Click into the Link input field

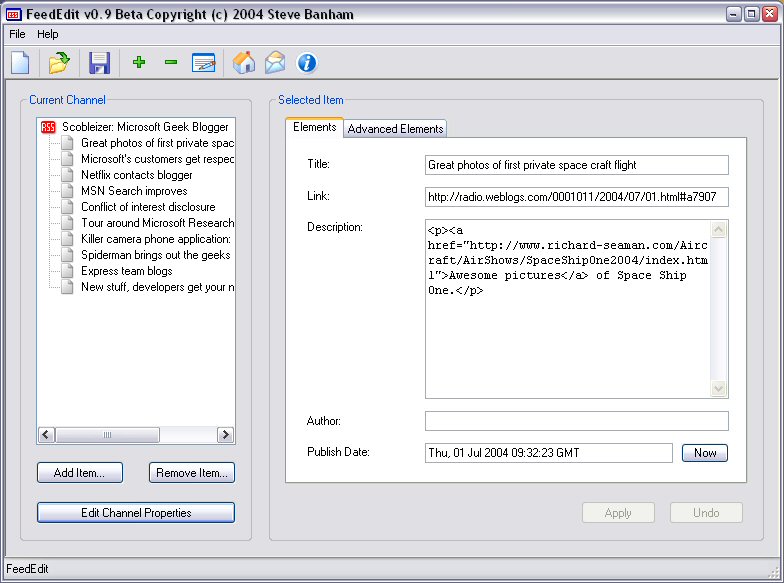[x=576, y=196]
